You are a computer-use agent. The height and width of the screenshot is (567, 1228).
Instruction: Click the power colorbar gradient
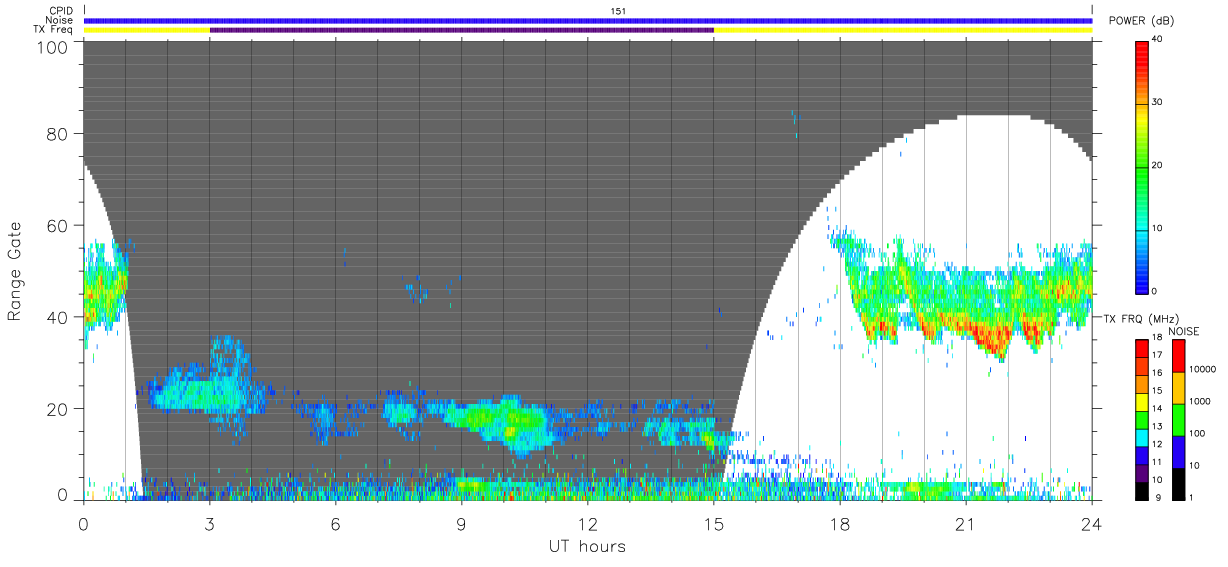click(1143, 165)
